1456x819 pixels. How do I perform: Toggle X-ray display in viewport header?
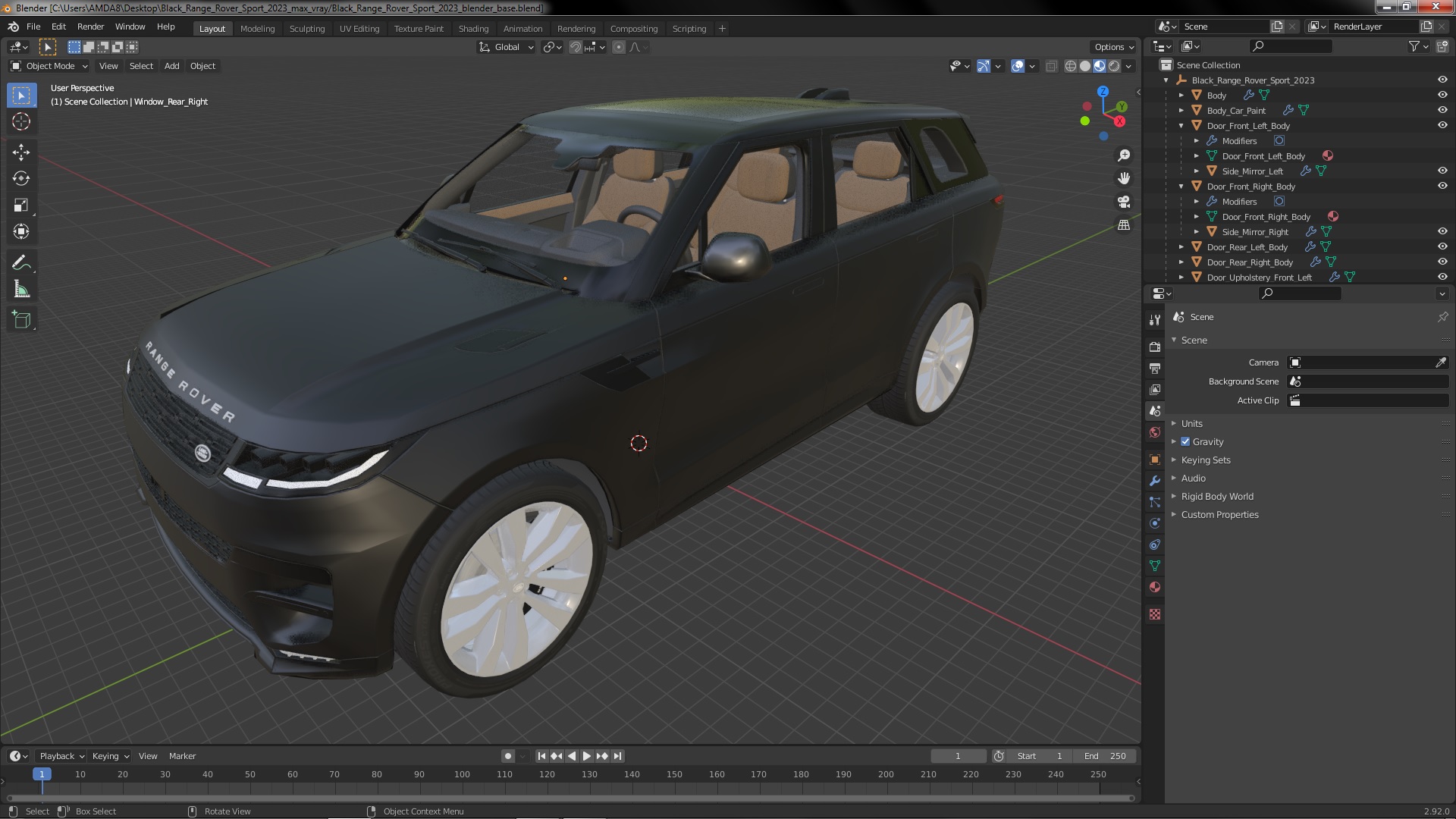(1051, 66)
